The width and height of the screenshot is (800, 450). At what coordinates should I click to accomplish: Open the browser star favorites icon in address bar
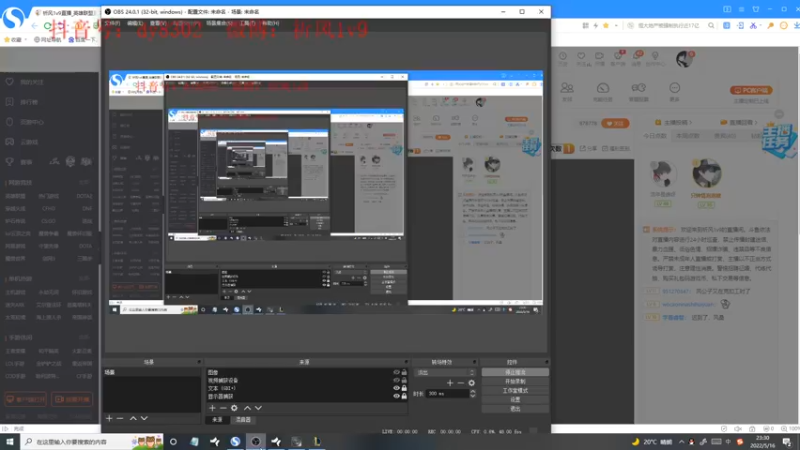click(x=606, y=26)
